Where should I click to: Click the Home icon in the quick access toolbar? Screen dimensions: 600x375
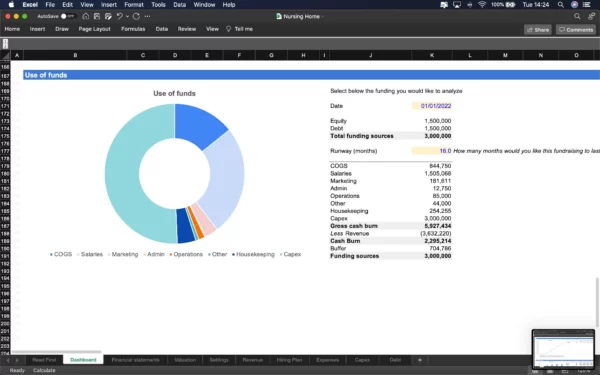[x=86, y=16]
